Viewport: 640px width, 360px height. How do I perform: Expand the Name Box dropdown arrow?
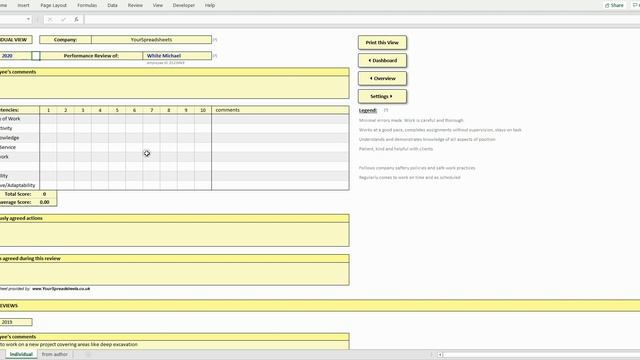pos(28,19)
